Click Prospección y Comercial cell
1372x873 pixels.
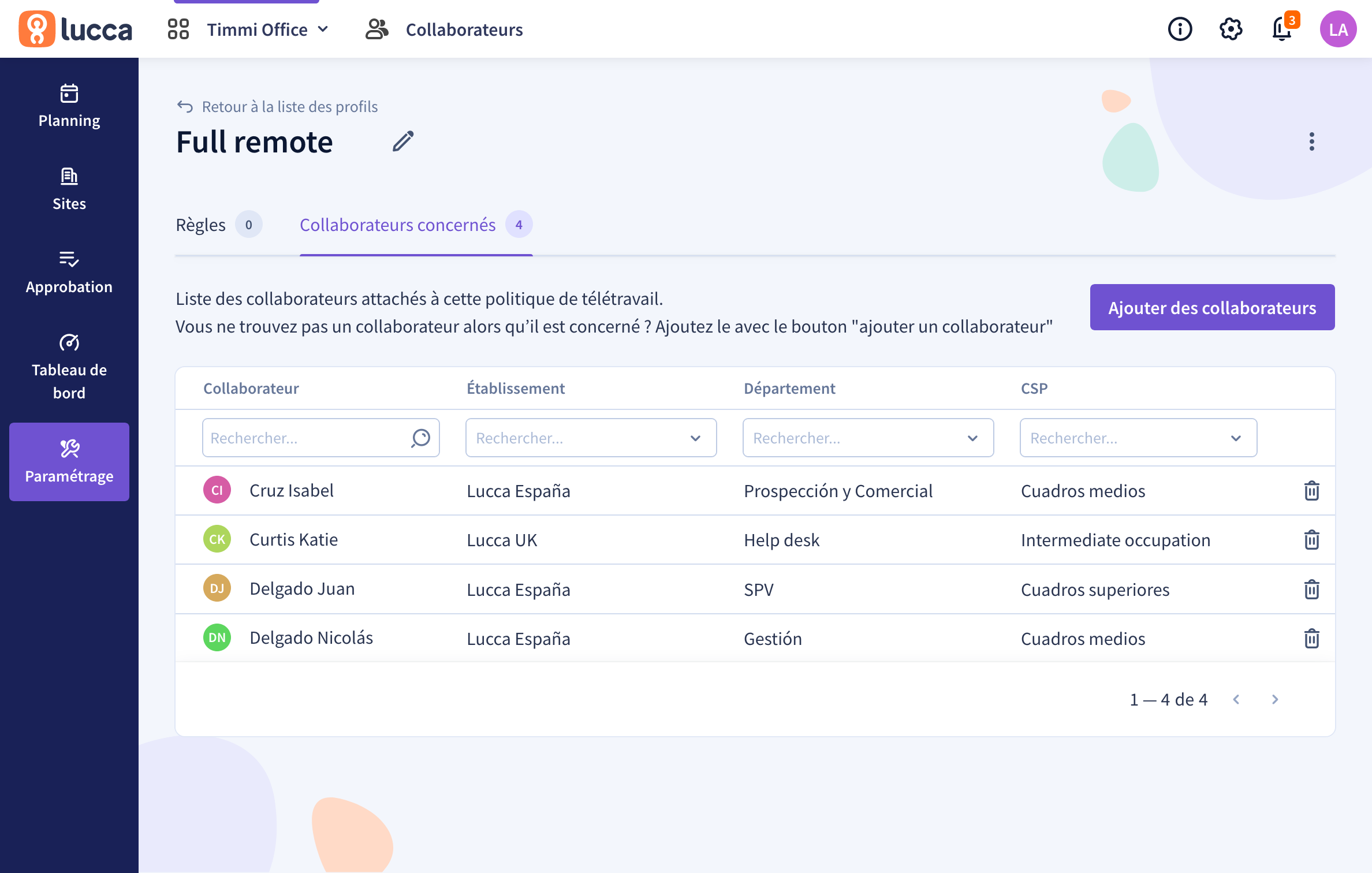click(x=838, y=491)
